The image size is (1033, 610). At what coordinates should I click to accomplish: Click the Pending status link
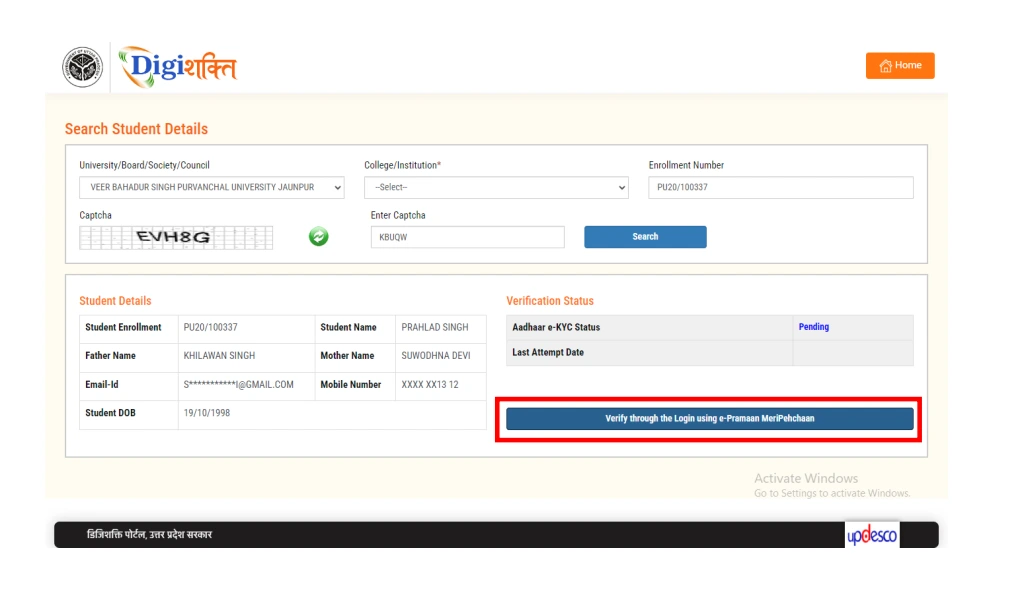coord(813,327)
